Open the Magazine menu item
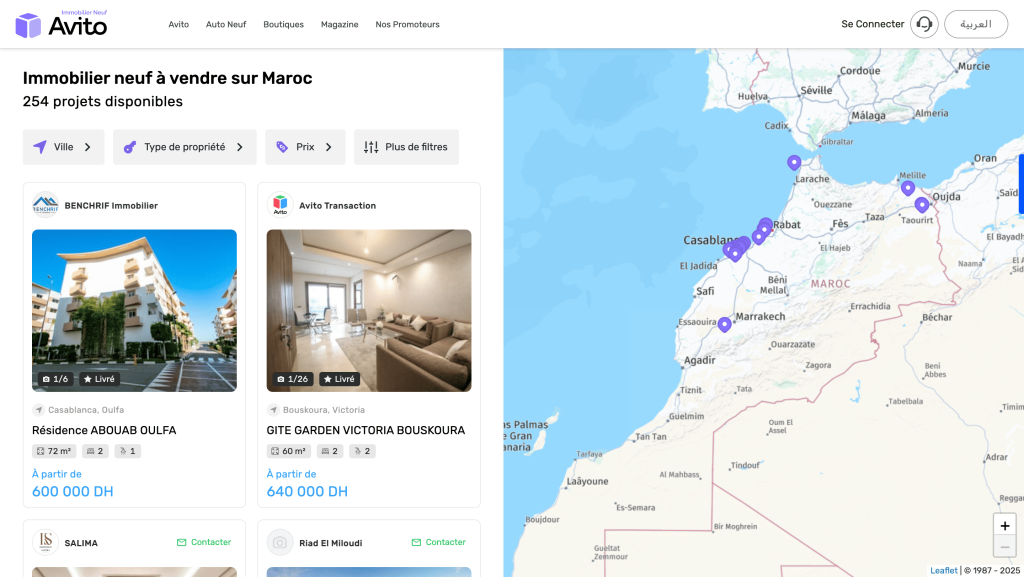Viewport: 1024px width, 577px height. (x=339, y=24)
